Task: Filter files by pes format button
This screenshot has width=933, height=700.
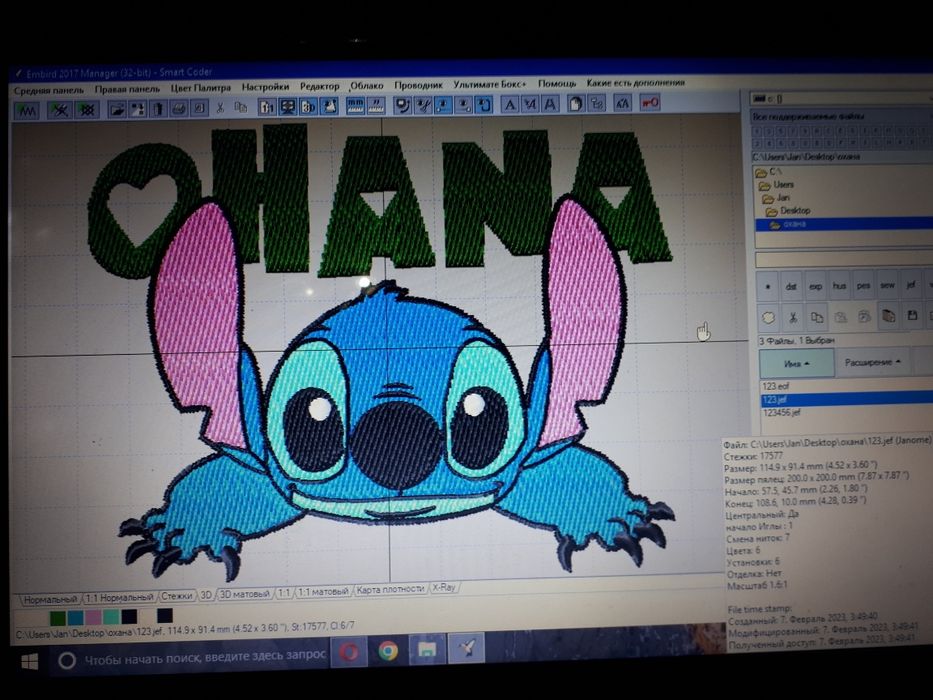Action: tap(863, 286)
